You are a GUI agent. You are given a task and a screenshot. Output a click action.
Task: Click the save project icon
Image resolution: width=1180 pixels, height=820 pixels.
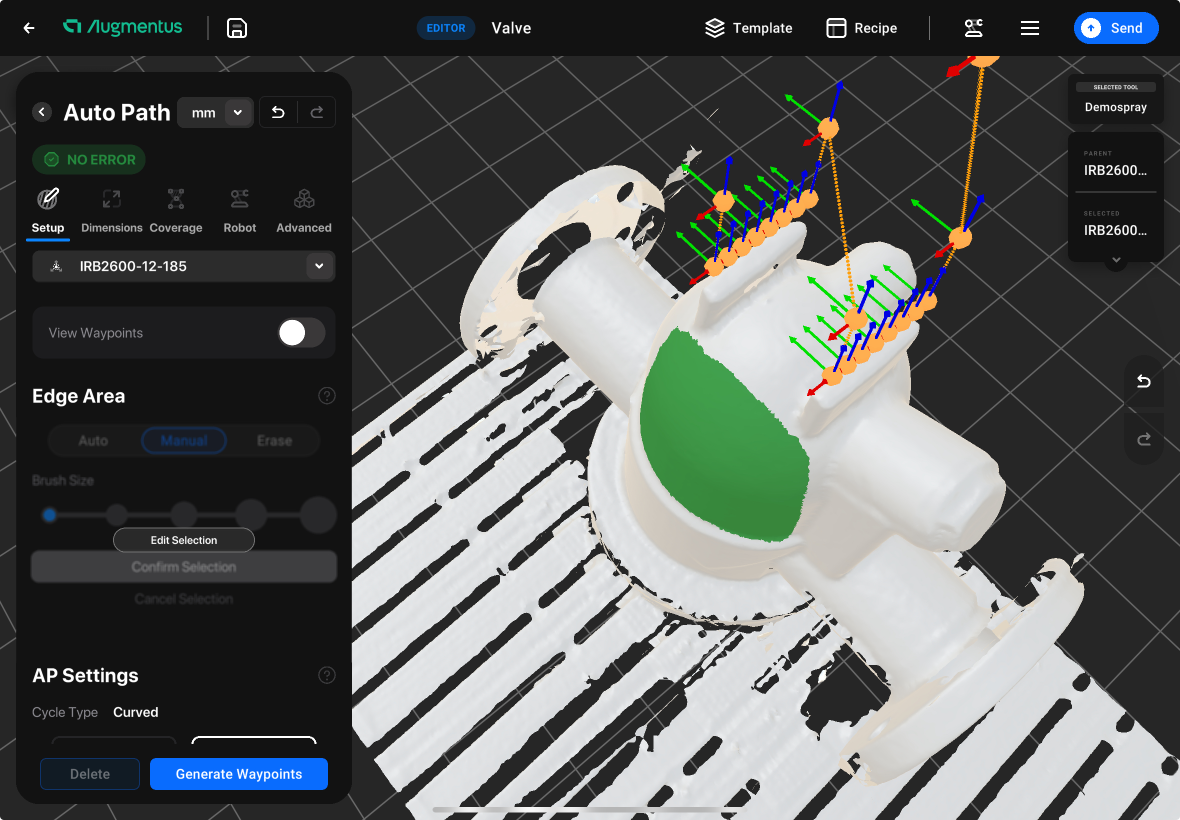[x=236, y=28]
